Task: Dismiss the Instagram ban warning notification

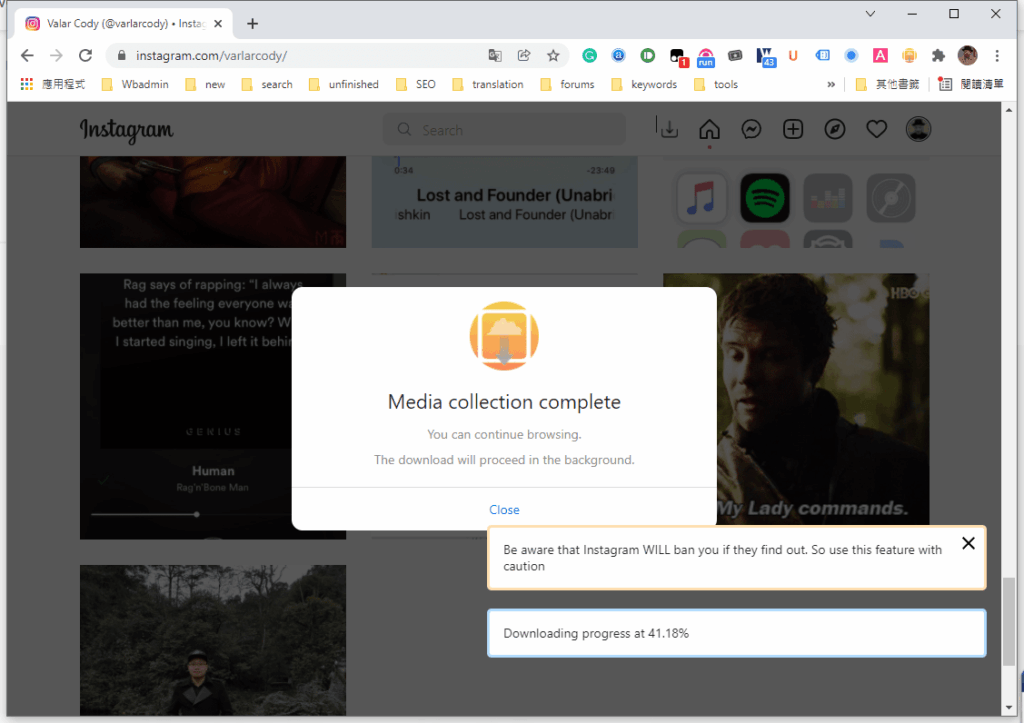Action: click(x=968, y=543)
